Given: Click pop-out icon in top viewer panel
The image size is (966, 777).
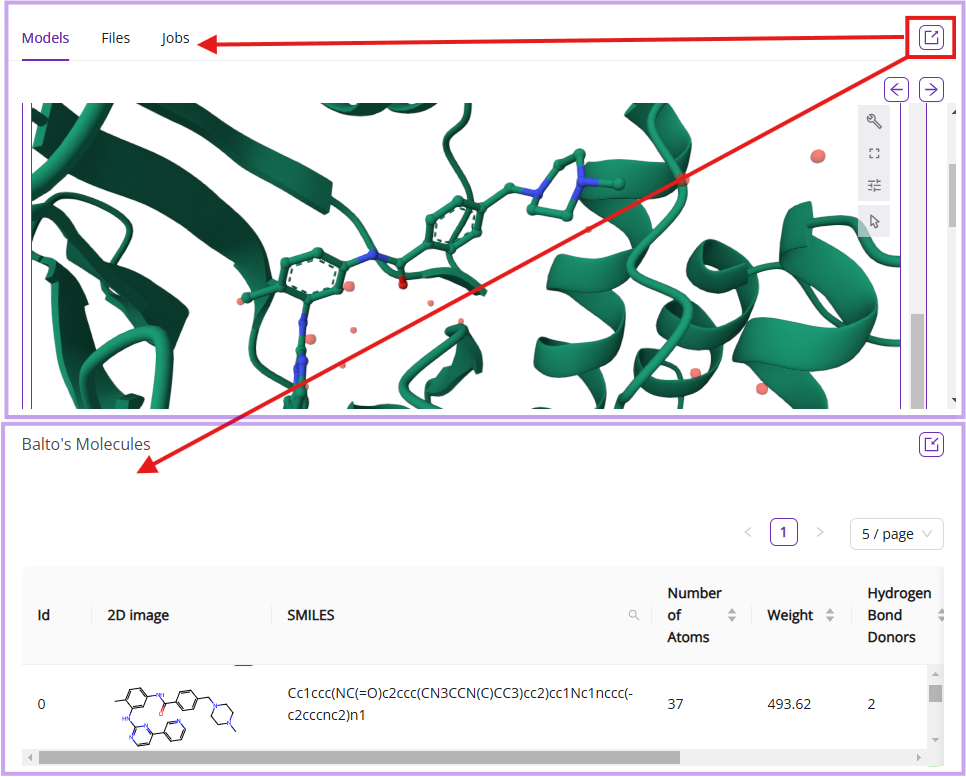Looking at the screenshot, I should 931,39.
